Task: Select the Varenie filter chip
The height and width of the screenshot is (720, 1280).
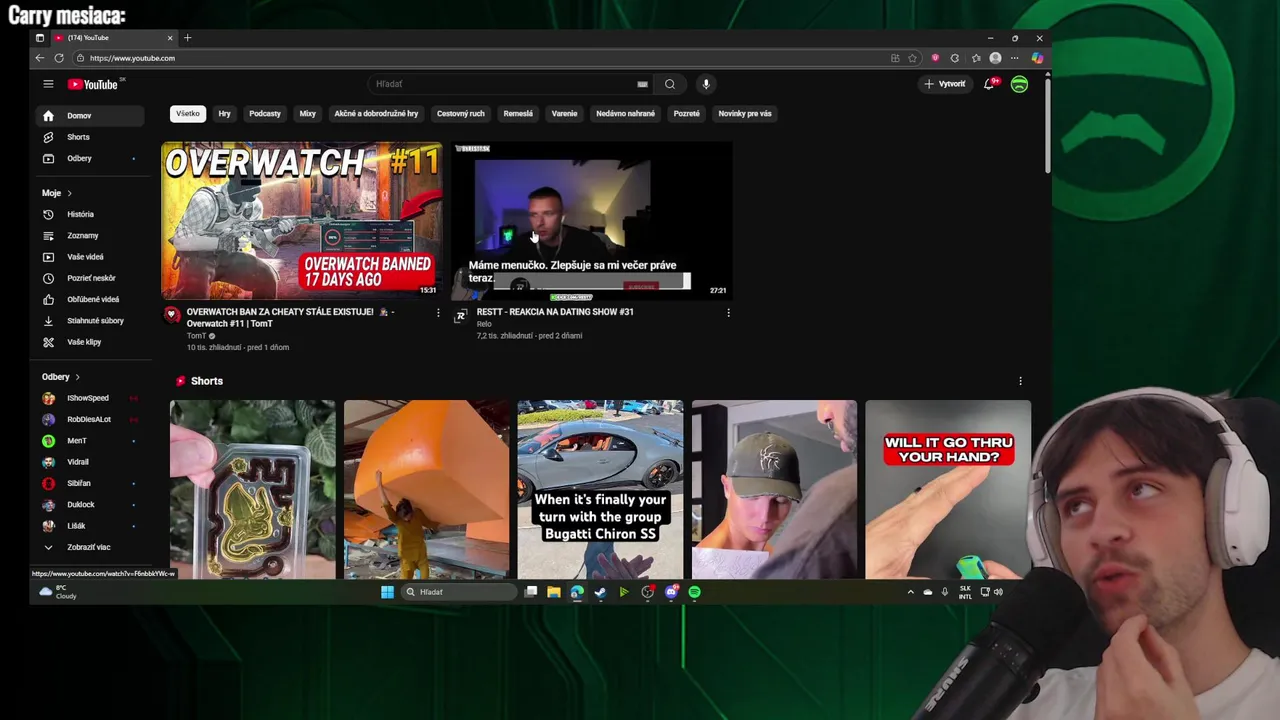Action: pyautogui.click(x=564, y=113)
